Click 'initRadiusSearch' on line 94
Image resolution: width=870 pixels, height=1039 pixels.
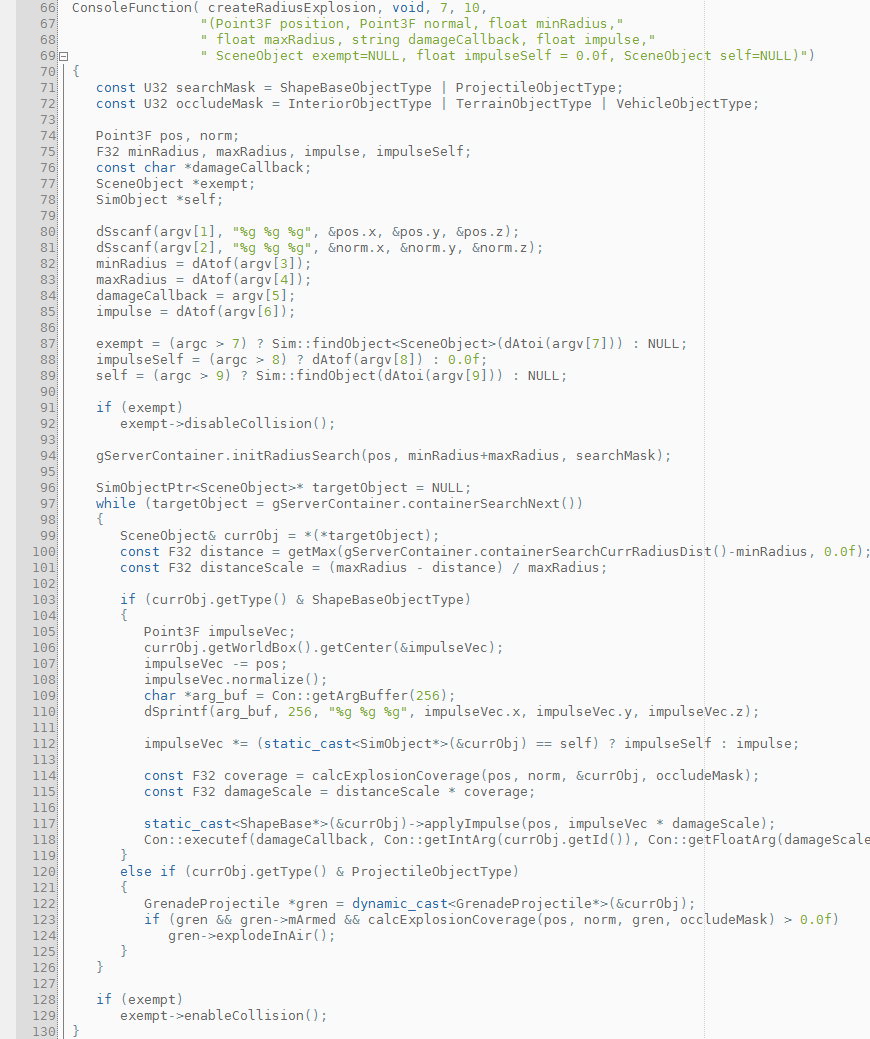[296, 456]
